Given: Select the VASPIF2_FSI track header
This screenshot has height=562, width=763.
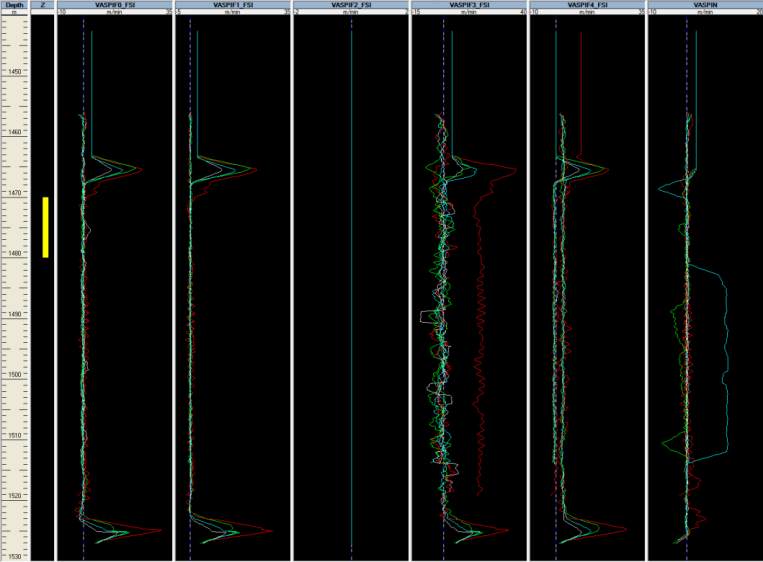Looking at the screenshot, I should pyautogui.click(x=351, y=5).
